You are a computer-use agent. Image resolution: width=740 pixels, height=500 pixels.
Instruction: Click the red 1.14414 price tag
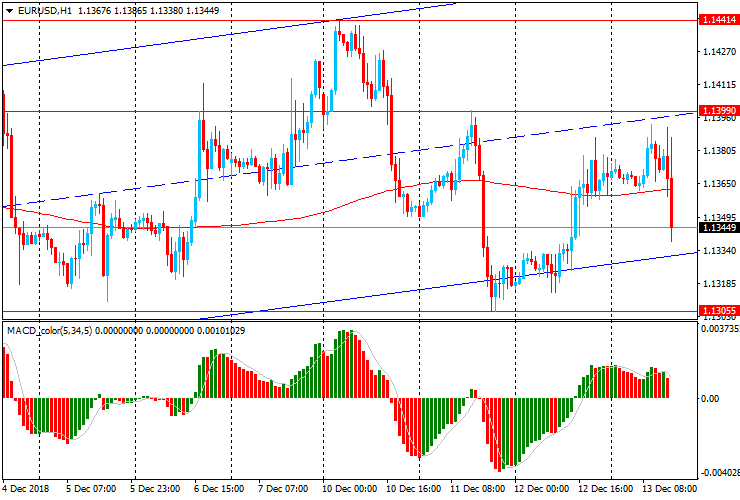click(719, 20)
